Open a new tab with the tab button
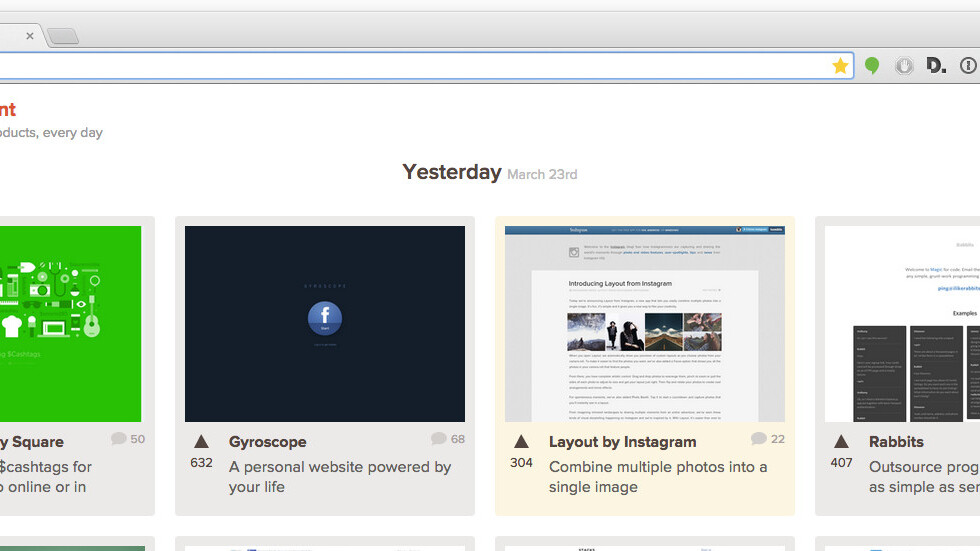This screenshot has height=551, width=980. [62, 37]
